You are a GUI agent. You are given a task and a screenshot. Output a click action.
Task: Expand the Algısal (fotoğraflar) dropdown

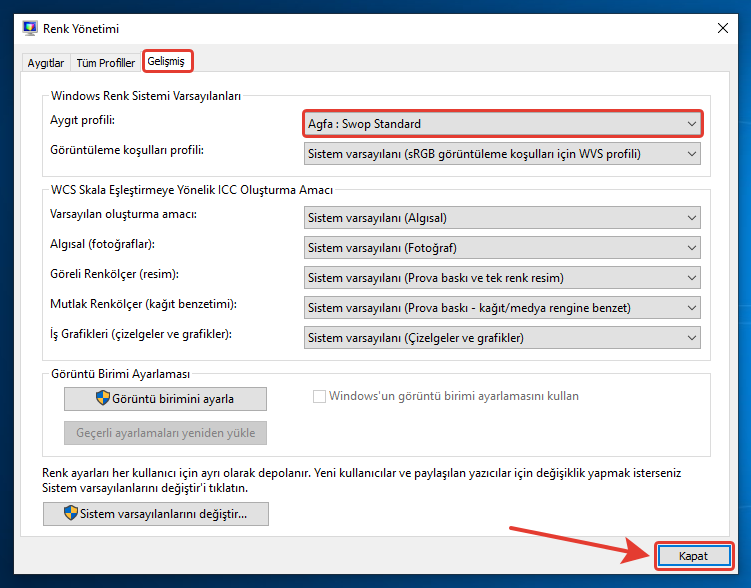(501, 247)
